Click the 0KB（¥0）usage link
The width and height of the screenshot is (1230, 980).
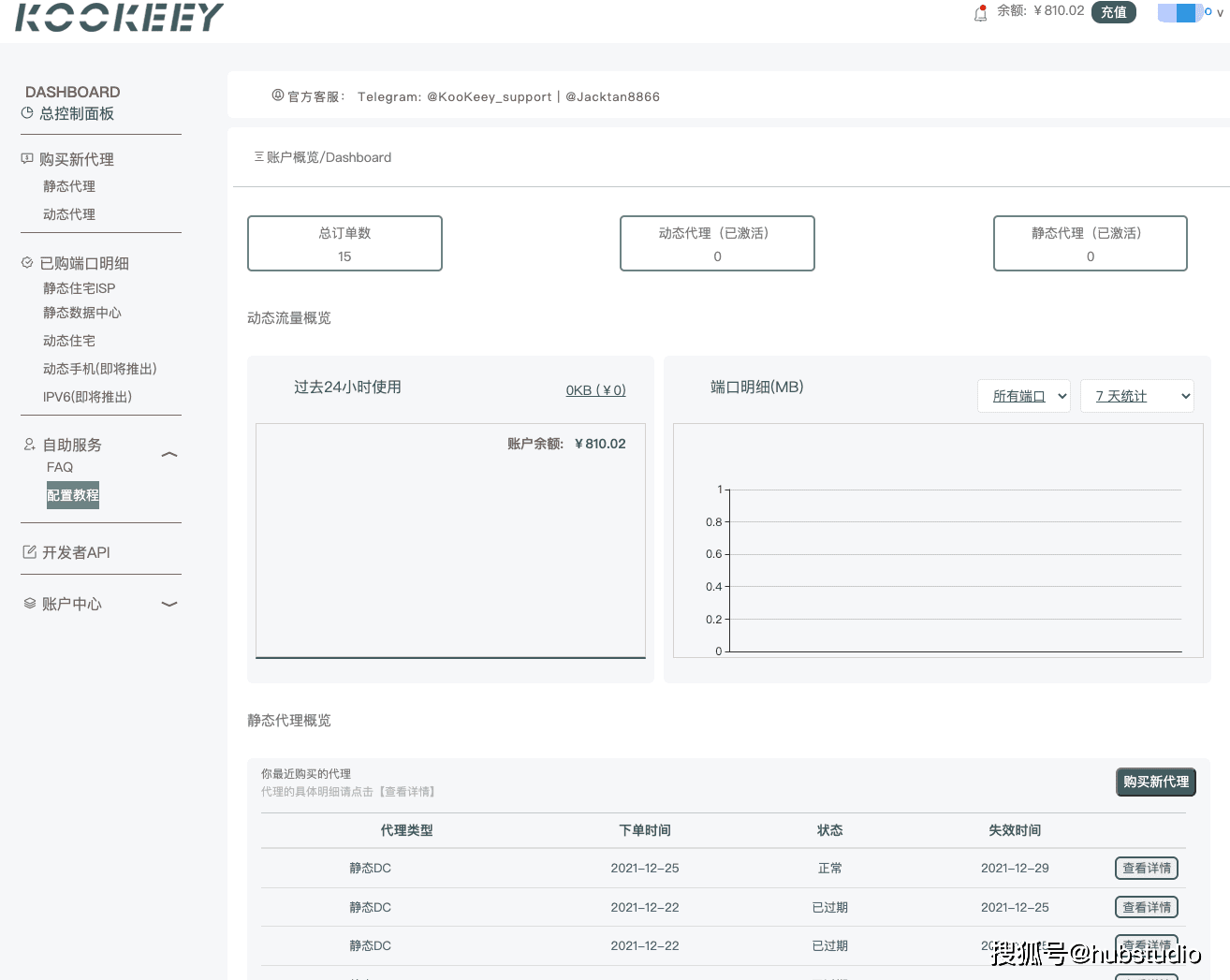tap(595, 389)
